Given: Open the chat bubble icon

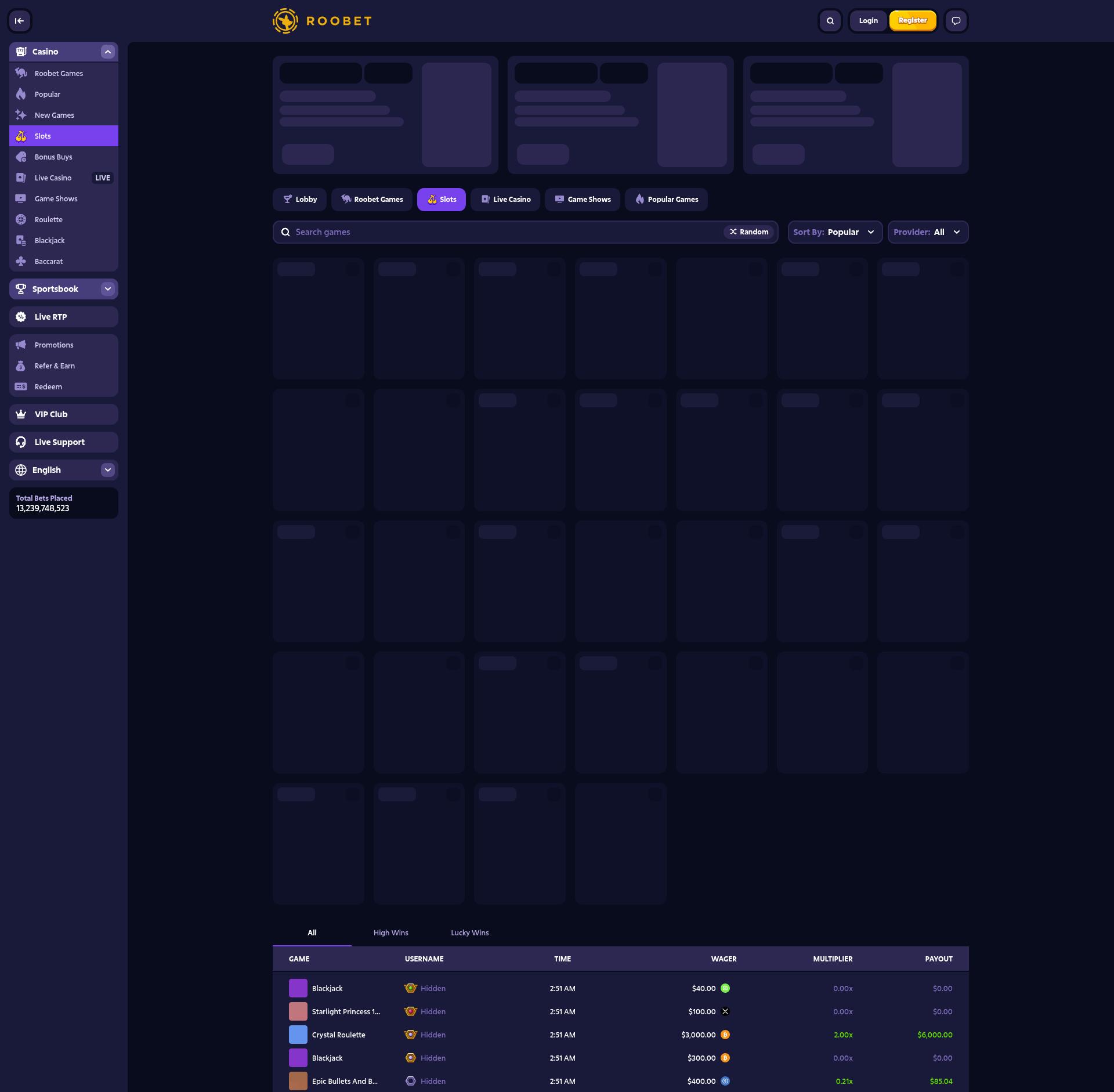Looking at the screenshot, I should tap(956, 21).
